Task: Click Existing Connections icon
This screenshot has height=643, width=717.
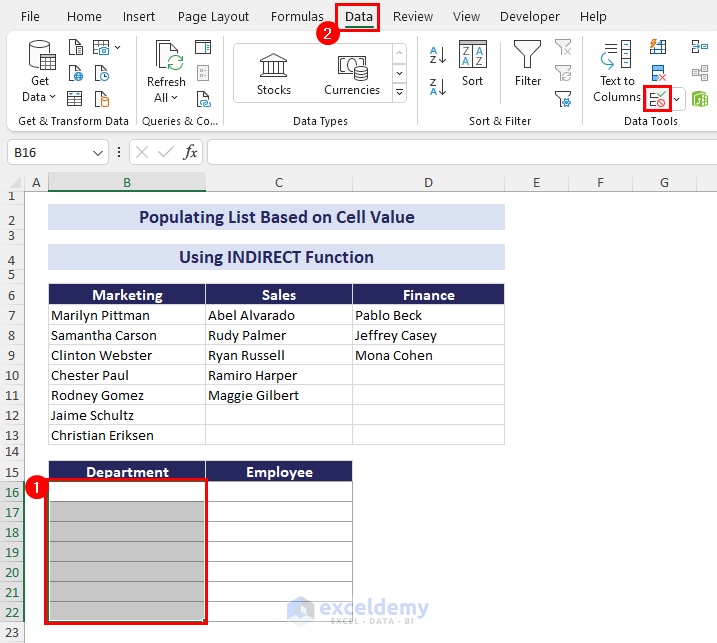Action: coord(102,98)
